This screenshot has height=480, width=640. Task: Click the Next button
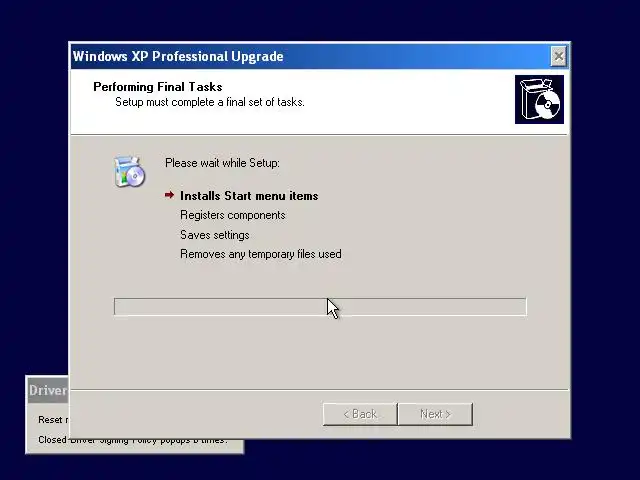pos(435,414)
